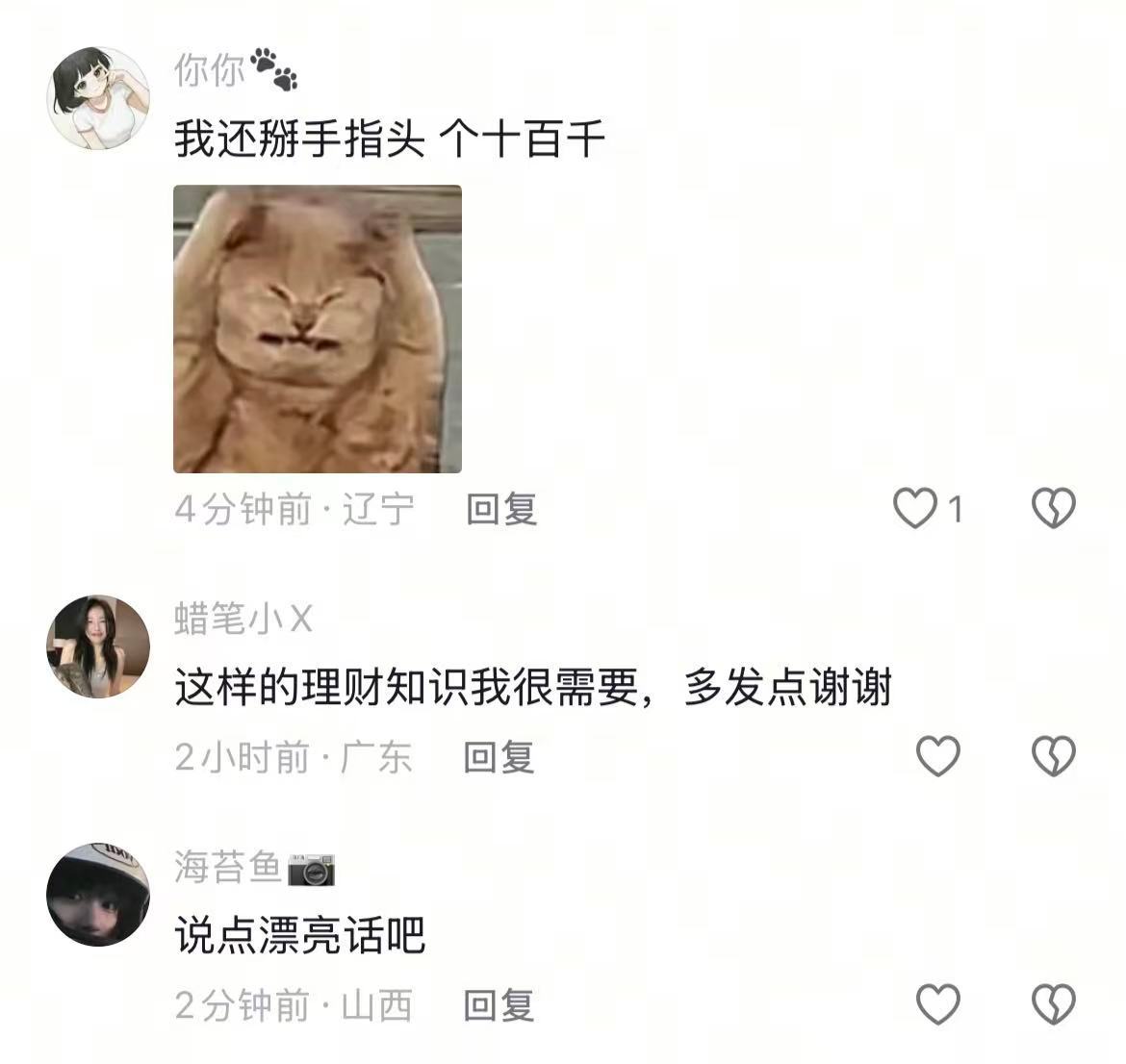This screenshot has height=1064, width=1126.
Task: Tap the username 你你
Action: tap(210, 70)
